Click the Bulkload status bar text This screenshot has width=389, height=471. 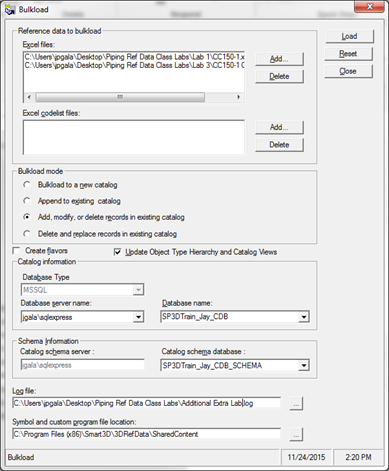(21, 457)
